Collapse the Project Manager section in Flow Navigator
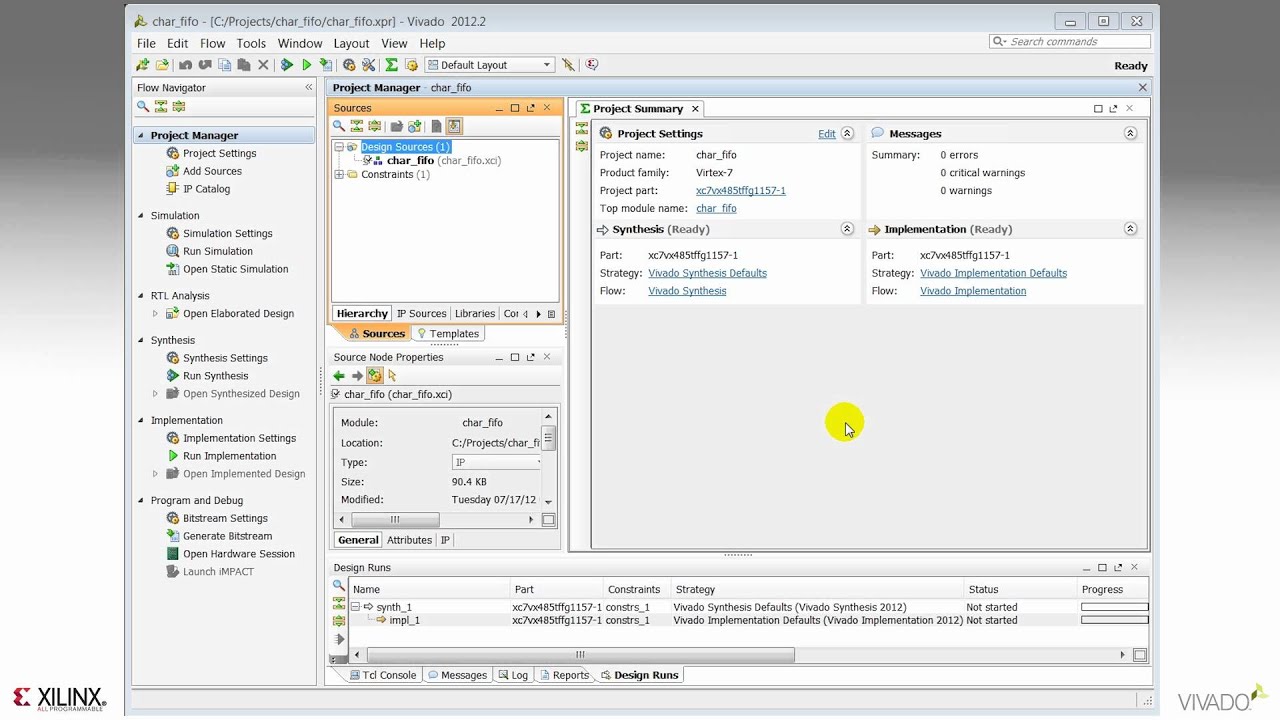Viewport: 1280px width, 720px height. [140, 135]
